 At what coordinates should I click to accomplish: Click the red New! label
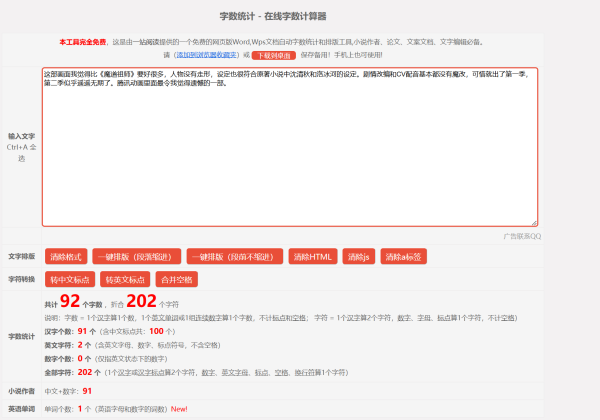pyautogui.click(x=179, y=409)
